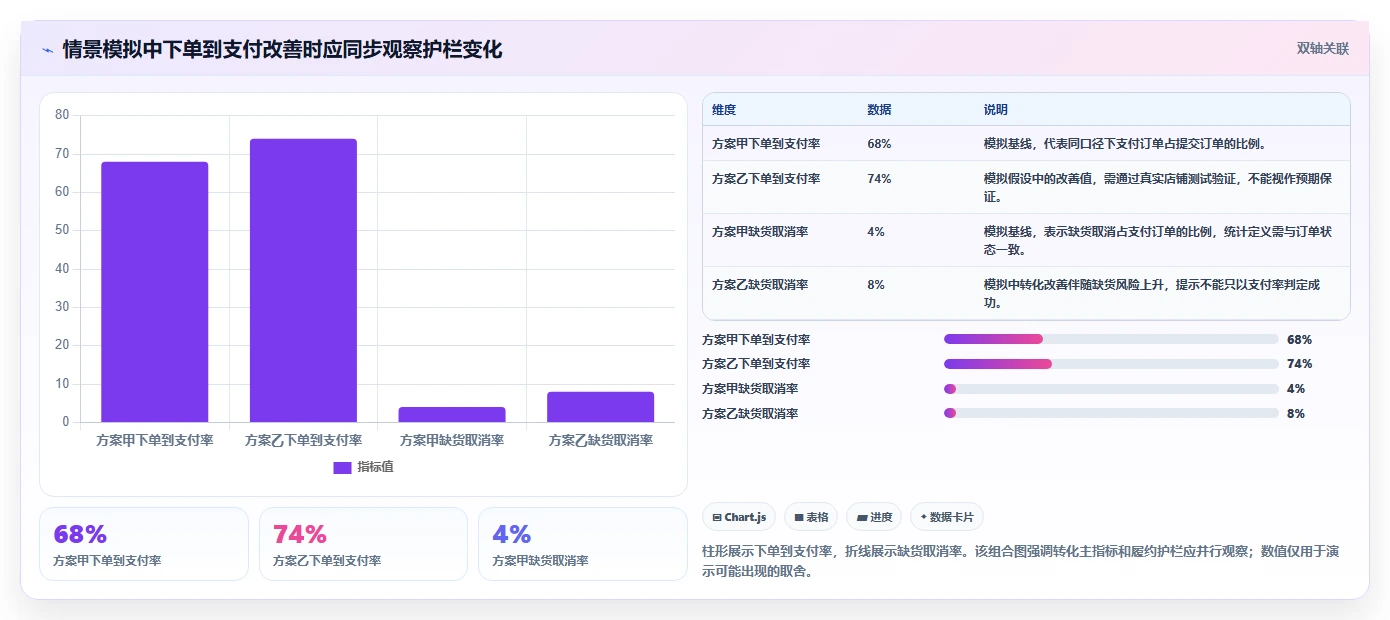Toggle the 指标值 legend purple swatch
This screenshot has height=620, width=1390.
coord(342,467)
